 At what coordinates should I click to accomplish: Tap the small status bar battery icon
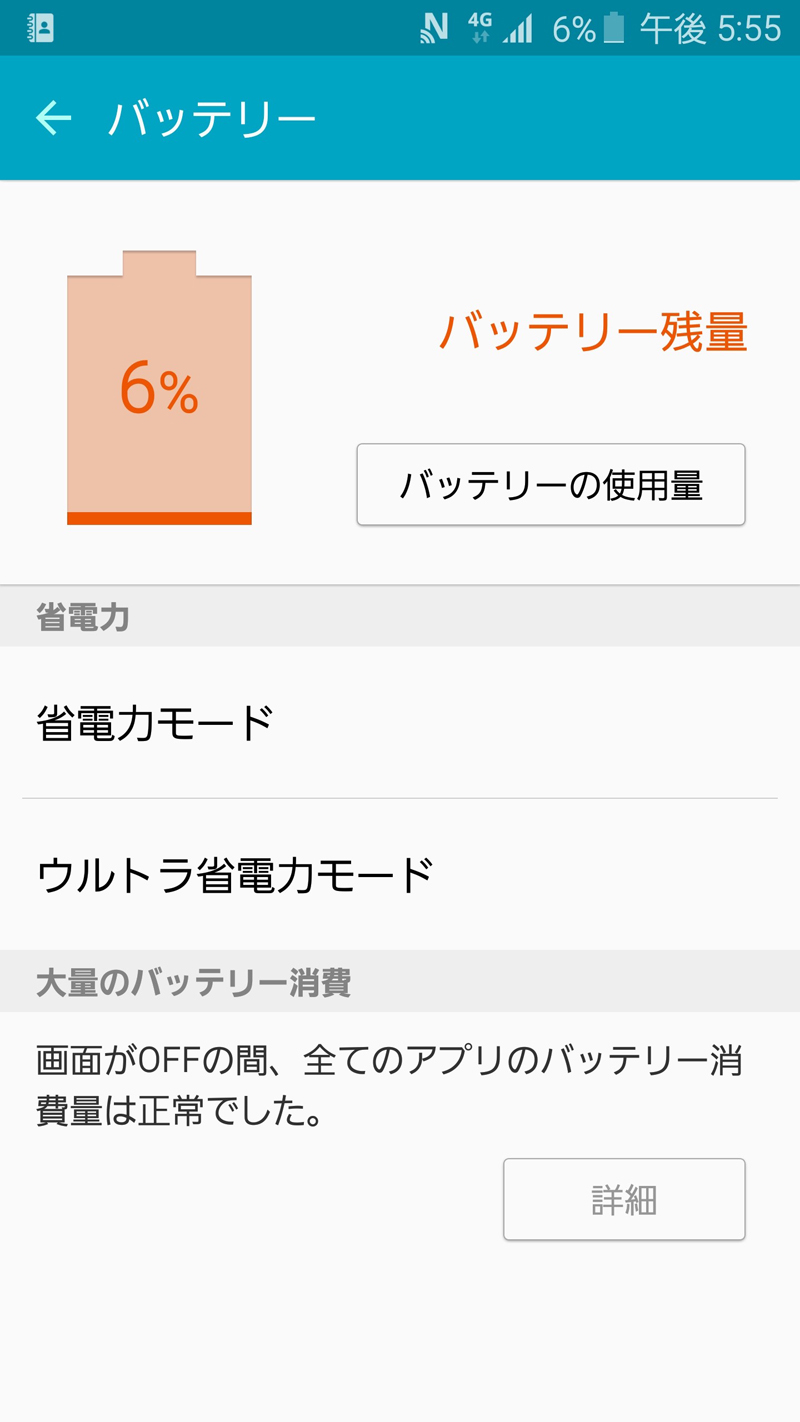(x=613, y=28)
